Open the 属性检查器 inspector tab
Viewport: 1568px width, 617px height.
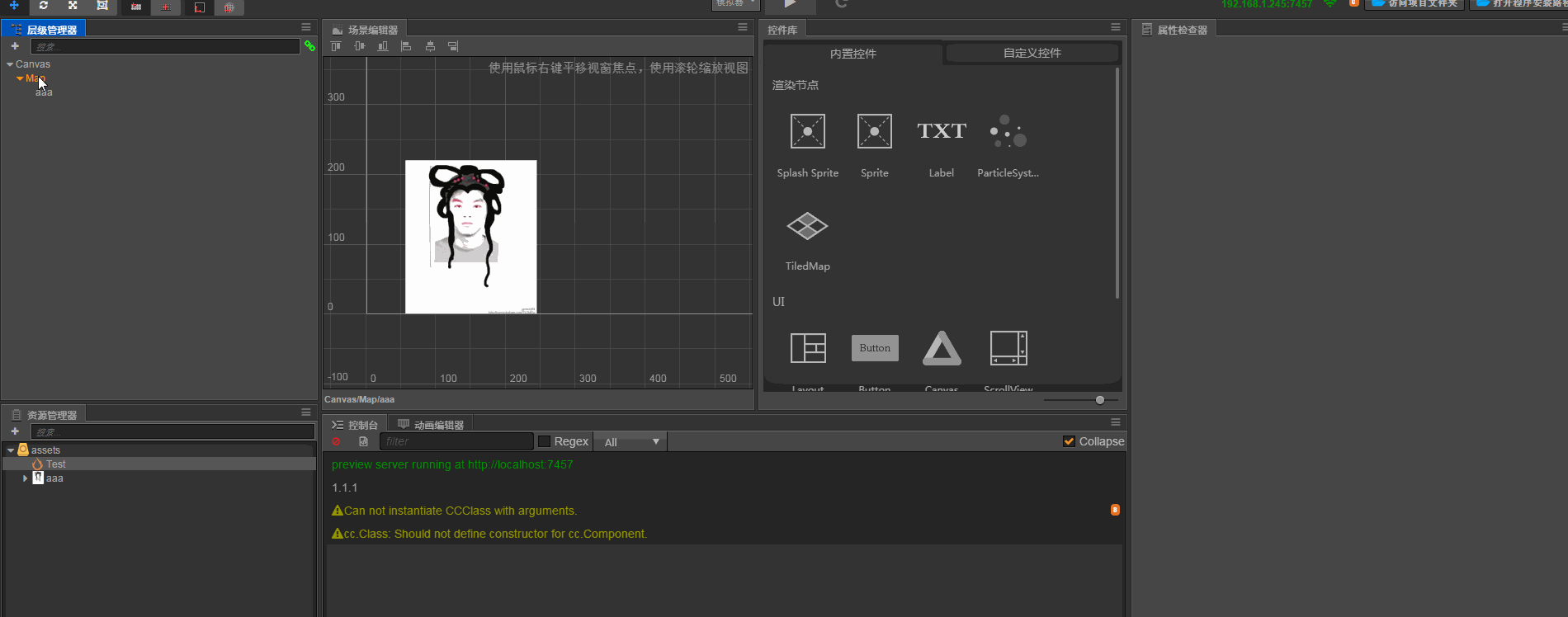(1174, 30)
